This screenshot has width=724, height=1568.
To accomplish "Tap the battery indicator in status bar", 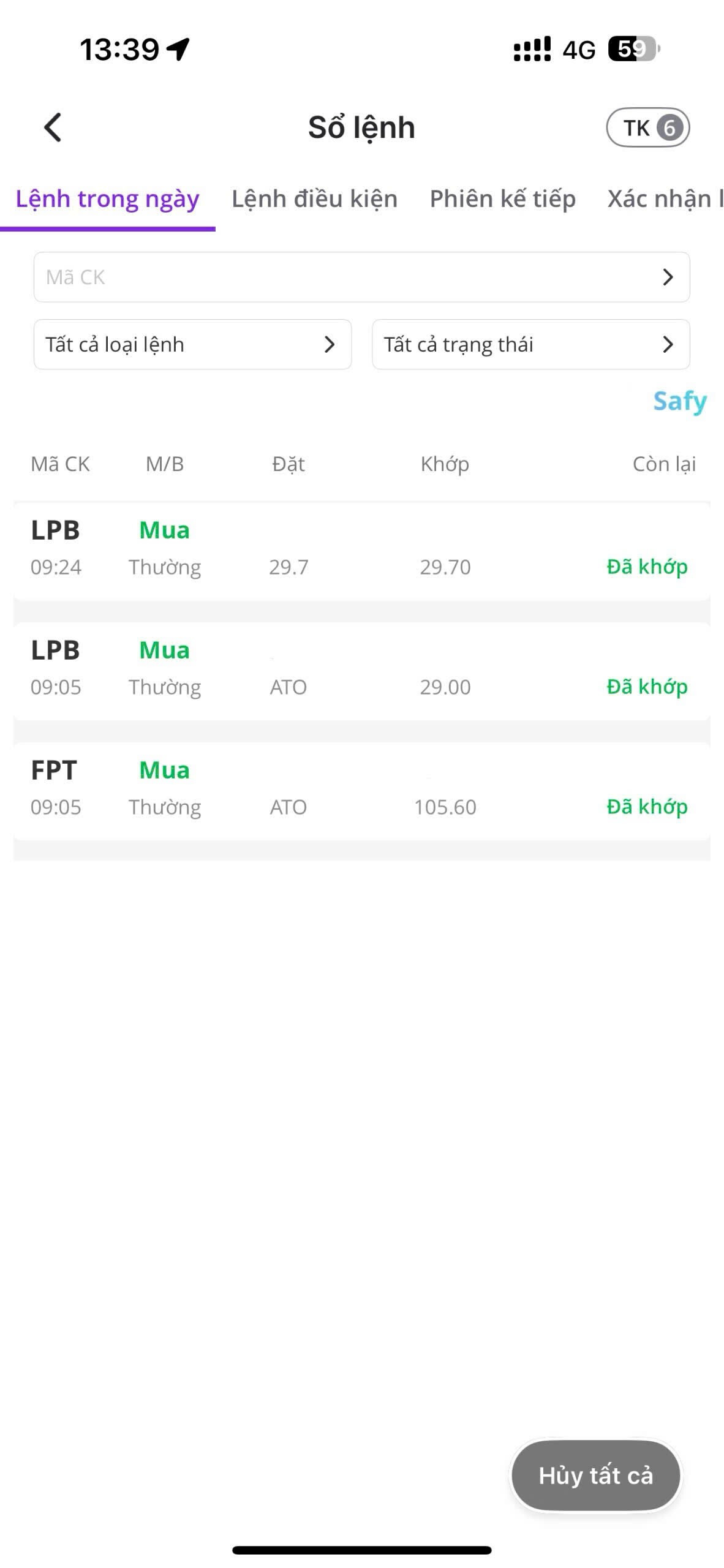I will [x=633, y=49].
